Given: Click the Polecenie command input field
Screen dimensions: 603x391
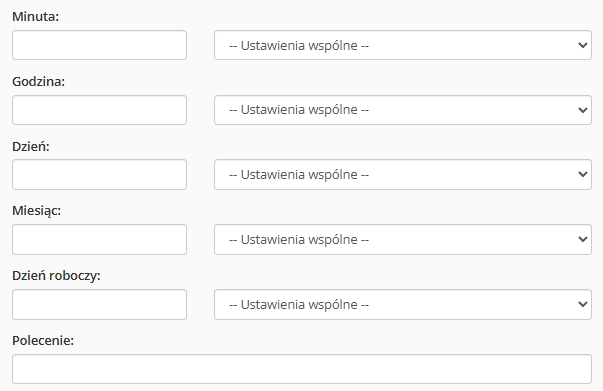Looking at the screenshot, I should [x=302, y=369].
